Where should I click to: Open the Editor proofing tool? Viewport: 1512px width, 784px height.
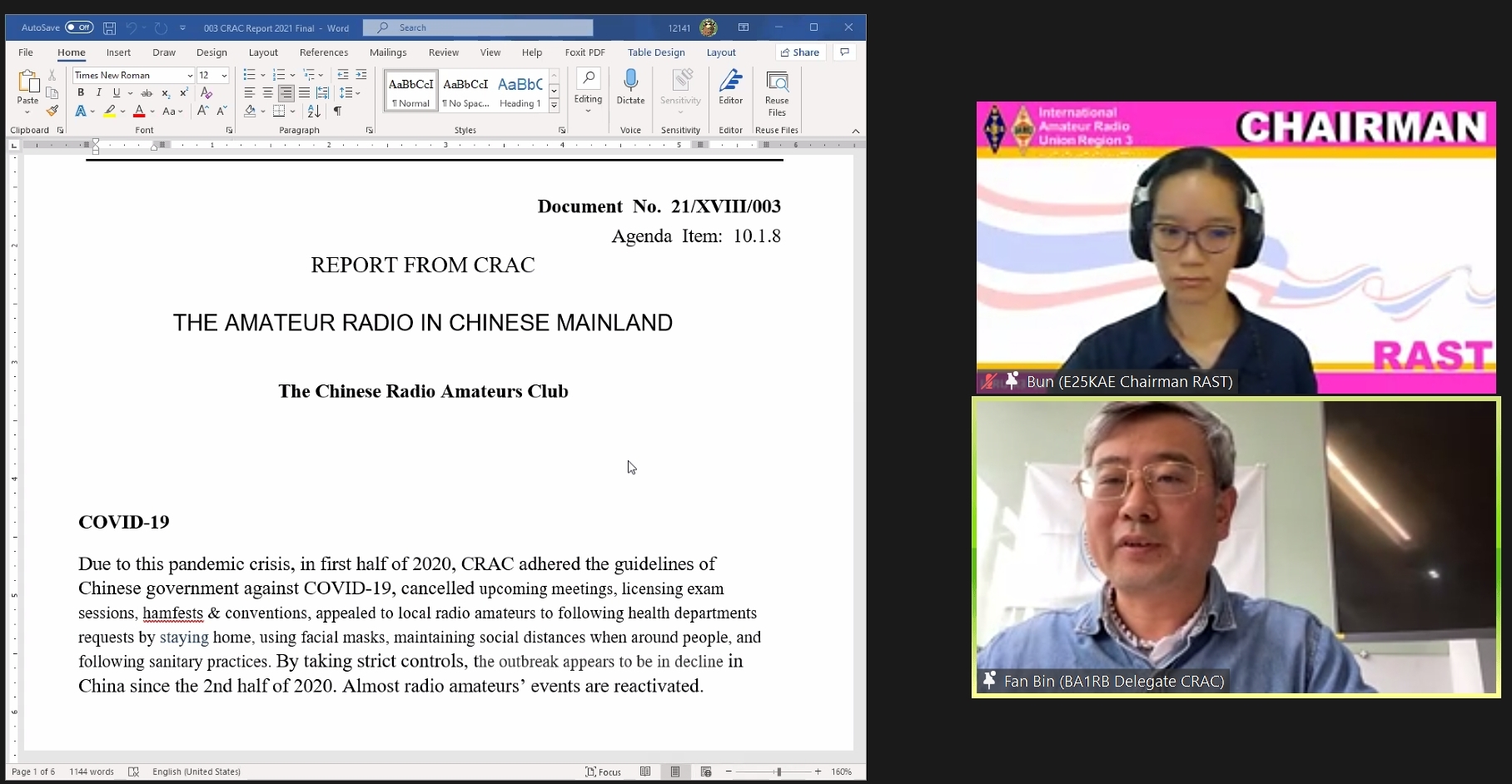(730, 88)
